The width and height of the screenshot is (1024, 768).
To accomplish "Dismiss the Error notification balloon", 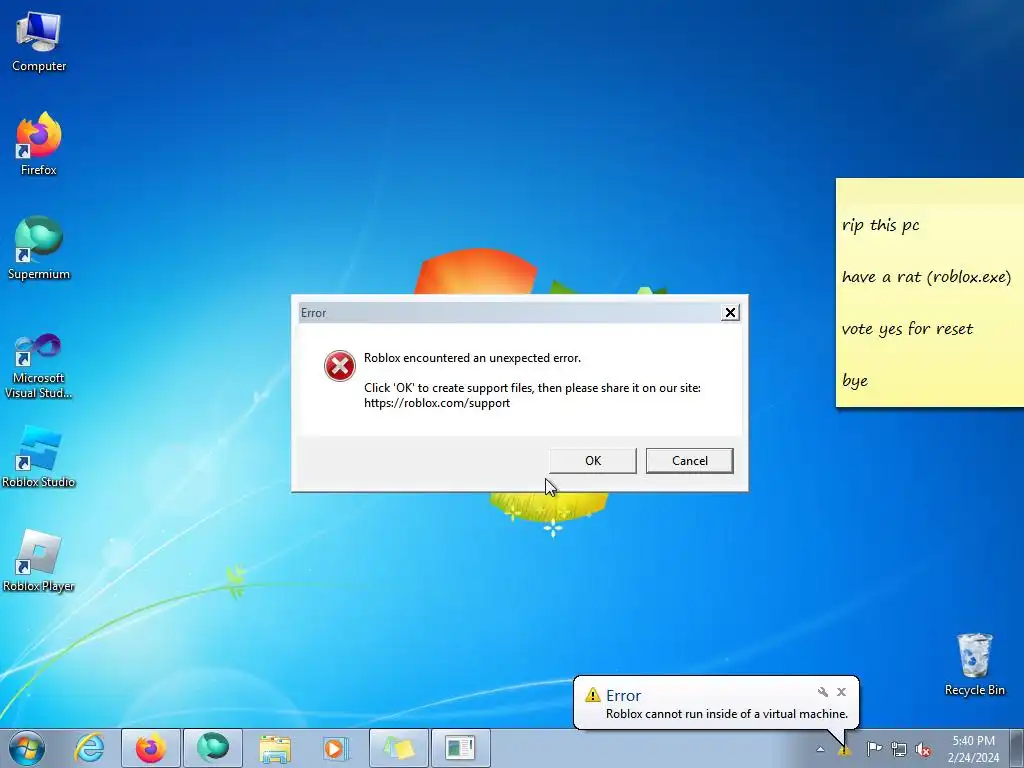I will tap(841, 692).
